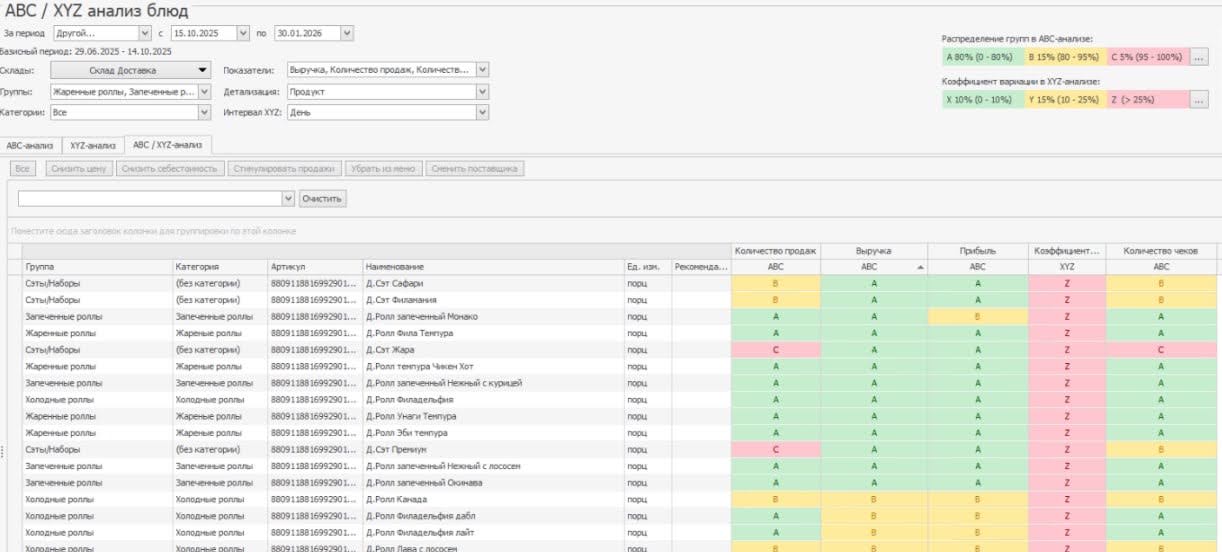Select the row 'Д.Сэт Филамания'
Image resolution: width=1222 pixels, height=552 pixels.
point(618,300)
